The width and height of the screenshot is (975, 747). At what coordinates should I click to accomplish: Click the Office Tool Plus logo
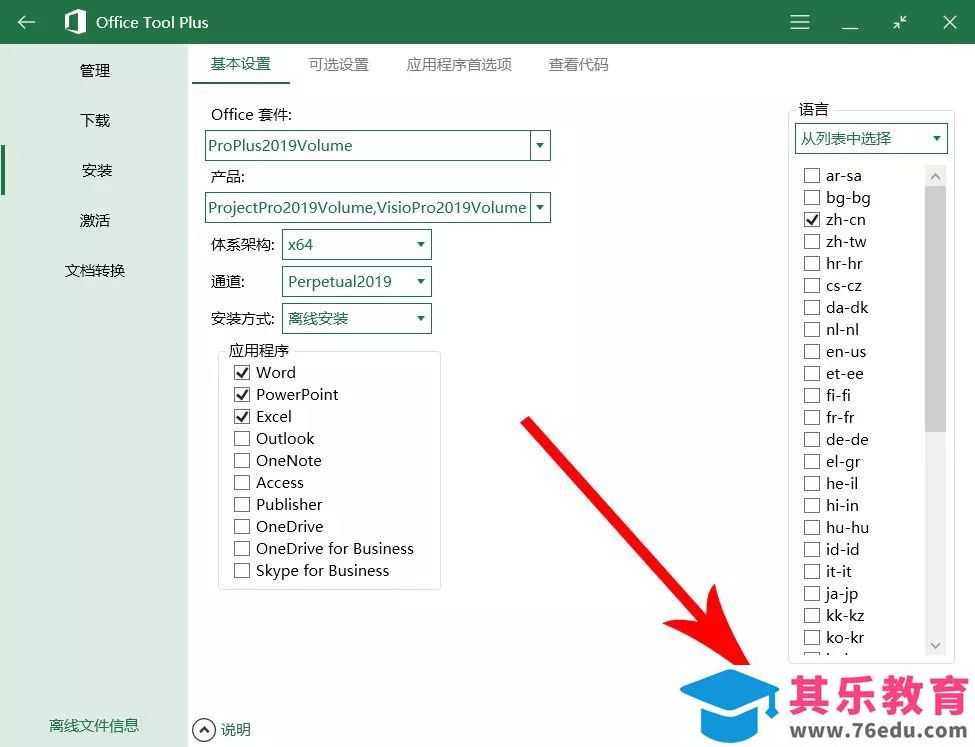[75, 22]
